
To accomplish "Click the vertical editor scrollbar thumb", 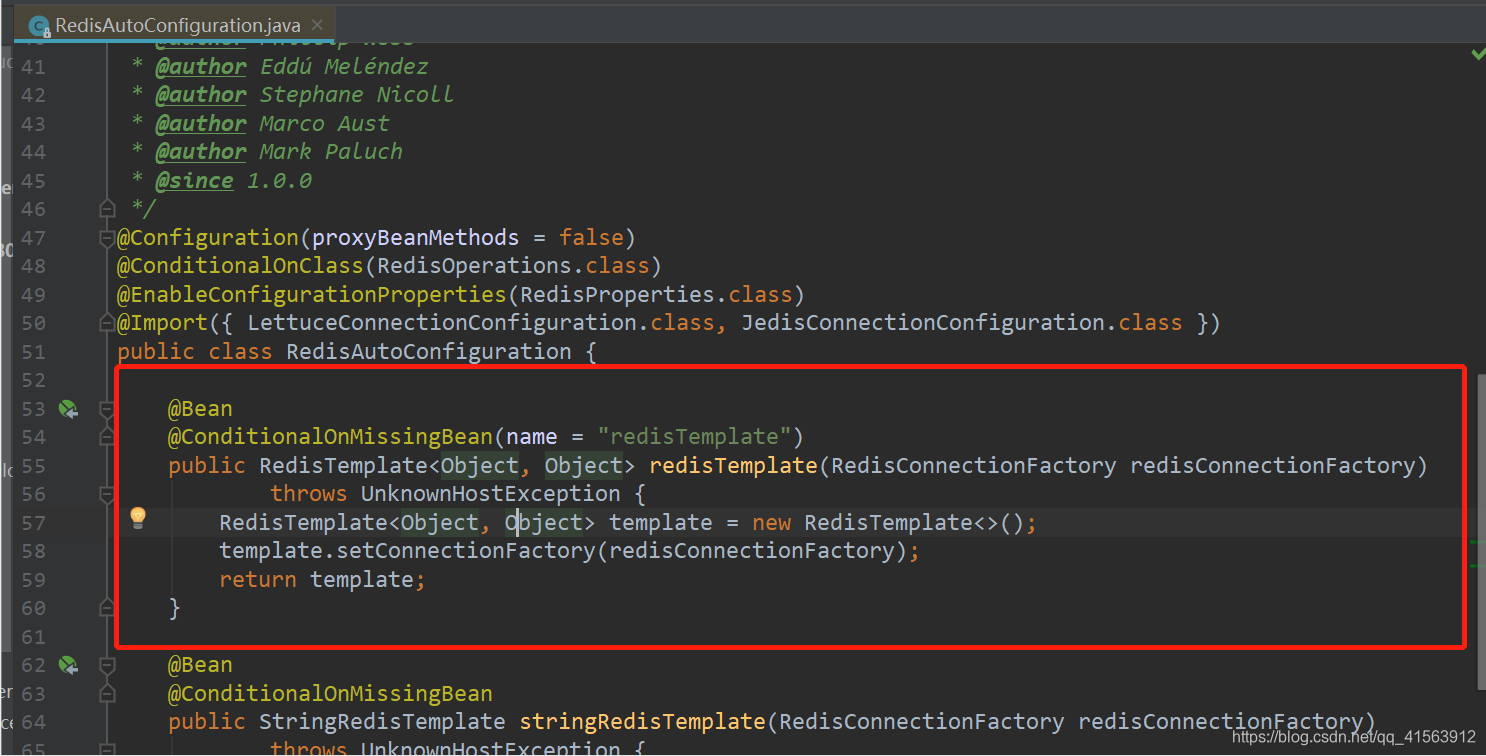I will (x=1481, y=530).
